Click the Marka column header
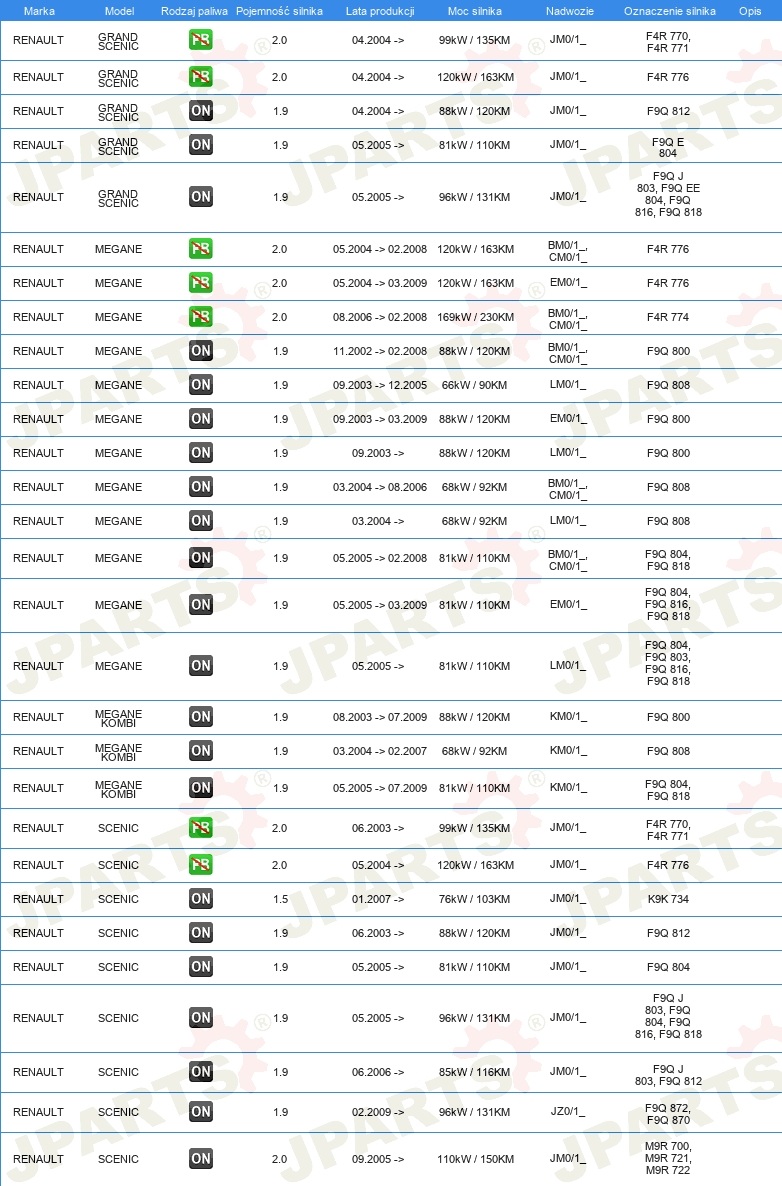 39,11
